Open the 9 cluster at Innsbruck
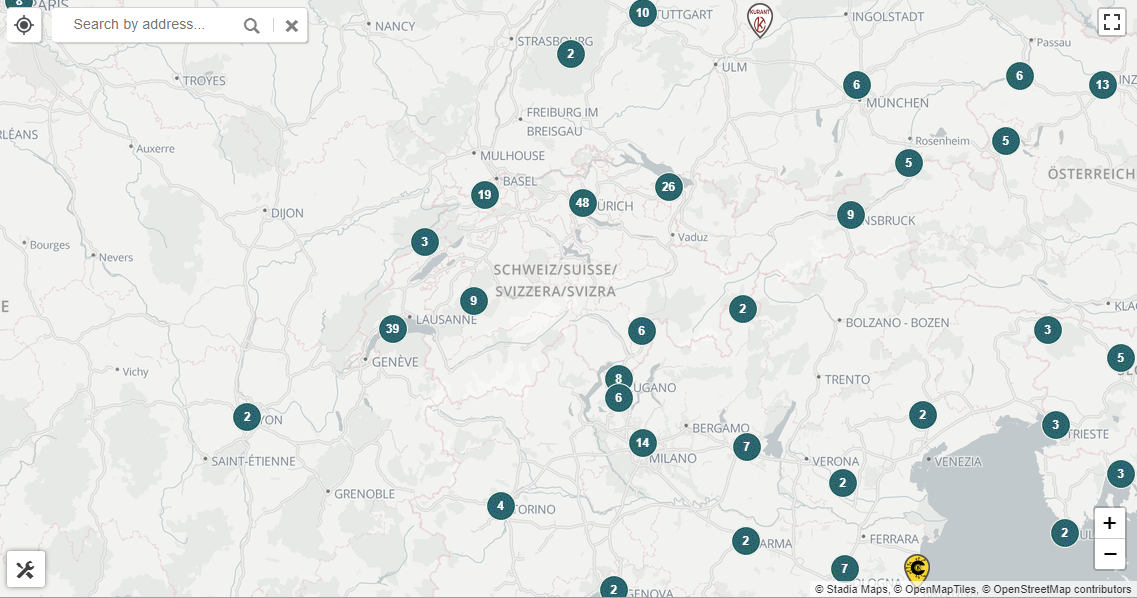The image size is (1137, 598). pyautogui.click(x=850, y=214)
